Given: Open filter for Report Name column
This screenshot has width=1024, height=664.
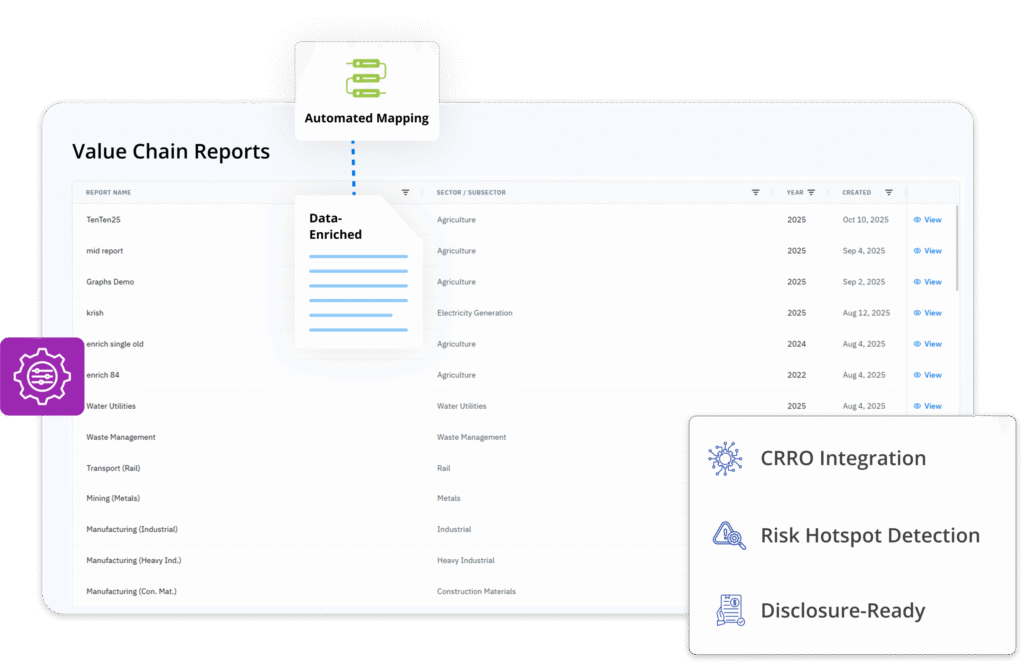Looking at the screenshot, I should coord(405,192).
